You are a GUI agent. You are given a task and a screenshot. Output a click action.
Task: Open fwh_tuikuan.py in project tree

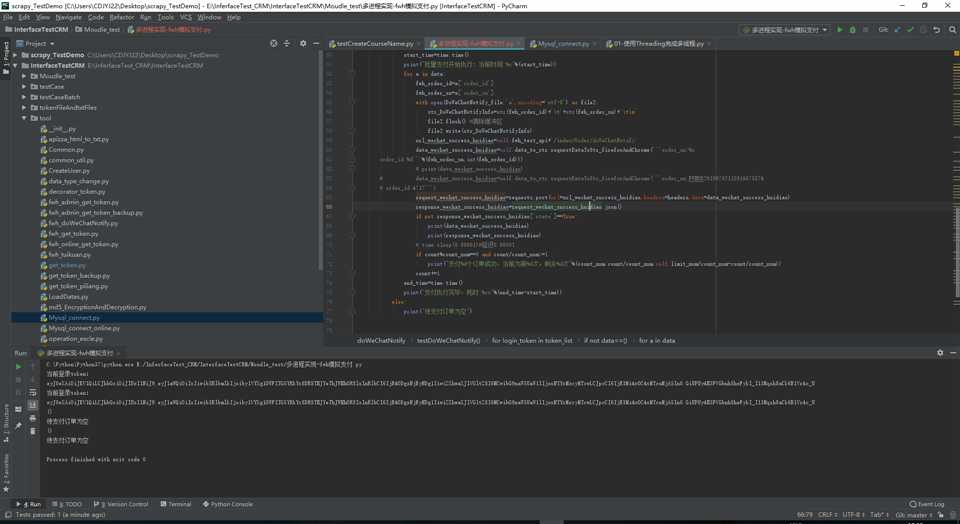[x=70, y=255]
